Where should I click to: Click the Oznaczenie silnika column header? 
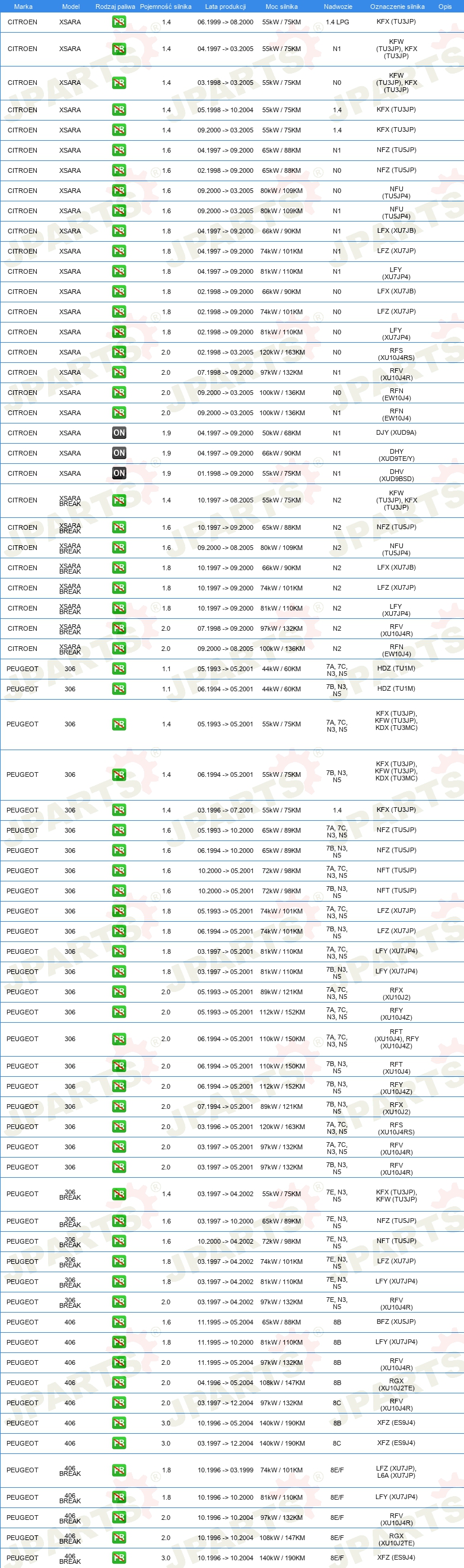[x=397, y=7]
